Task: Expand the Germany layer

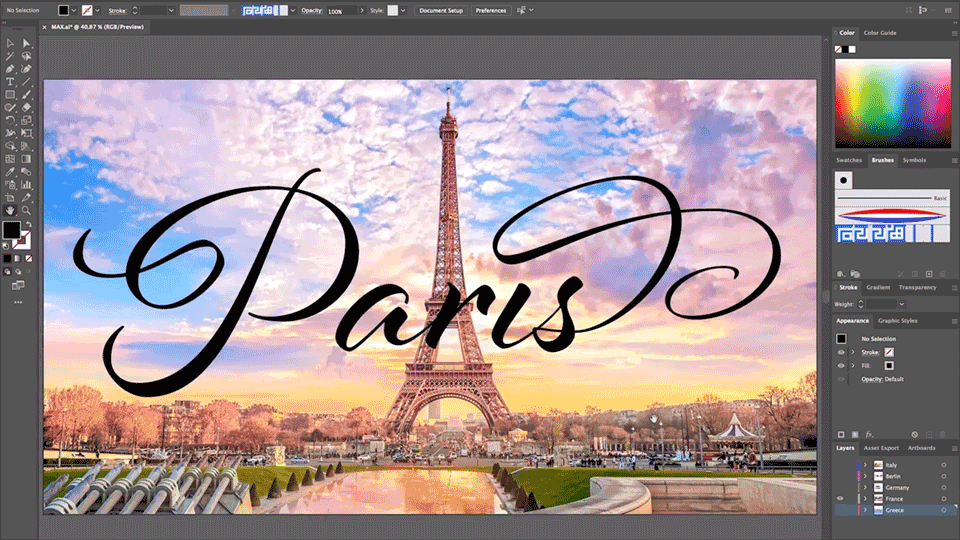Action: (x=865, y=488)
